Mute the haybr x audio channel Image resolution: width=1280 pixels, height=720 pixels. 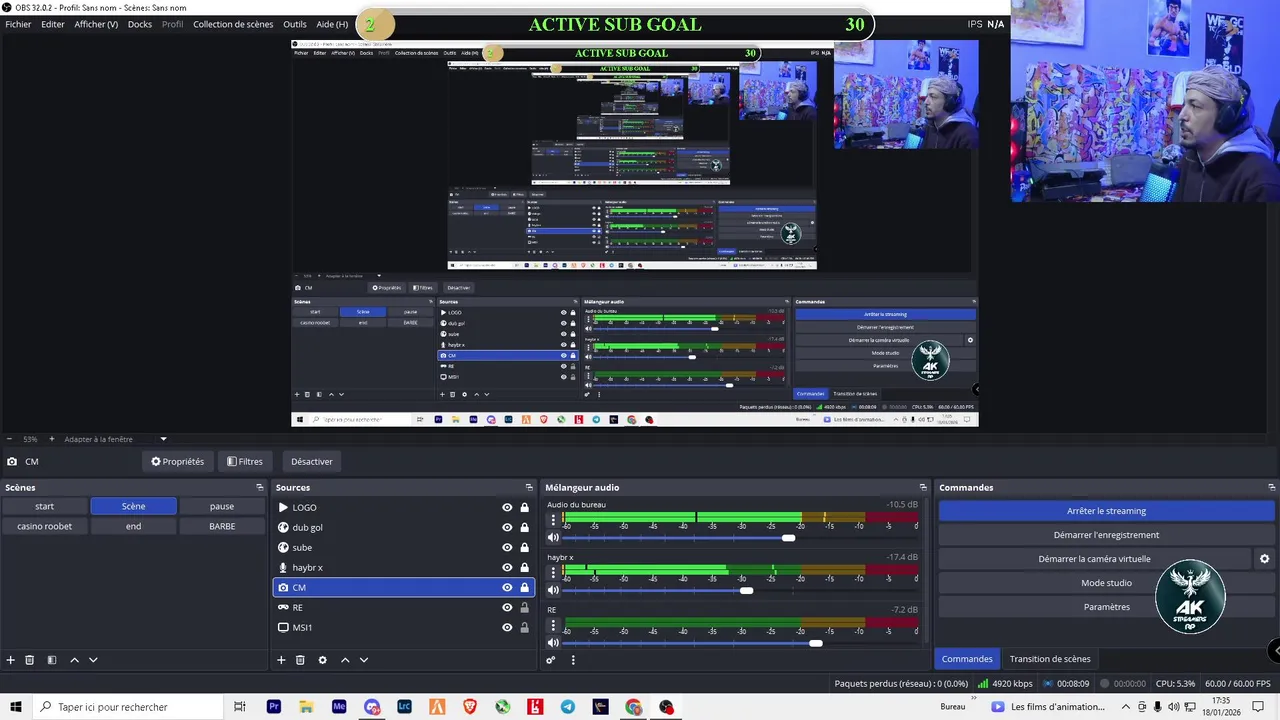click(x=553, y=590)
